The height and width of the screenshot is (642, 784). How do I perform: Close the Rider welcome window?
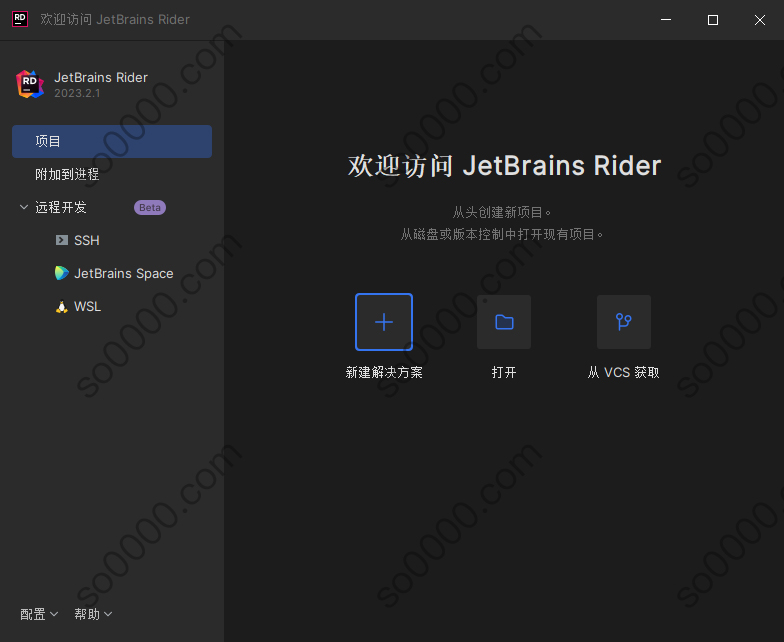(760, 20)
